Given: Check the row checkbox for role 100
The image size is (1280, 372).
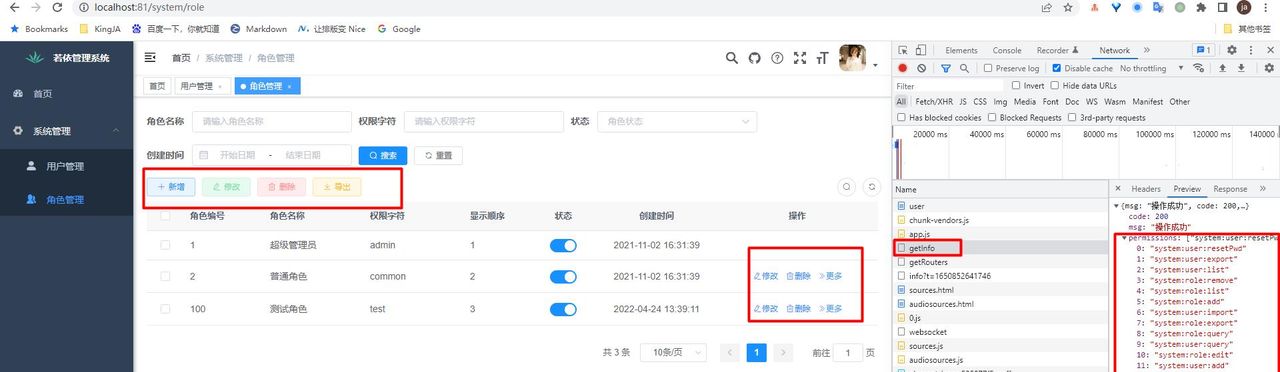Looking at the screenshot, I should tap(165, 309).
